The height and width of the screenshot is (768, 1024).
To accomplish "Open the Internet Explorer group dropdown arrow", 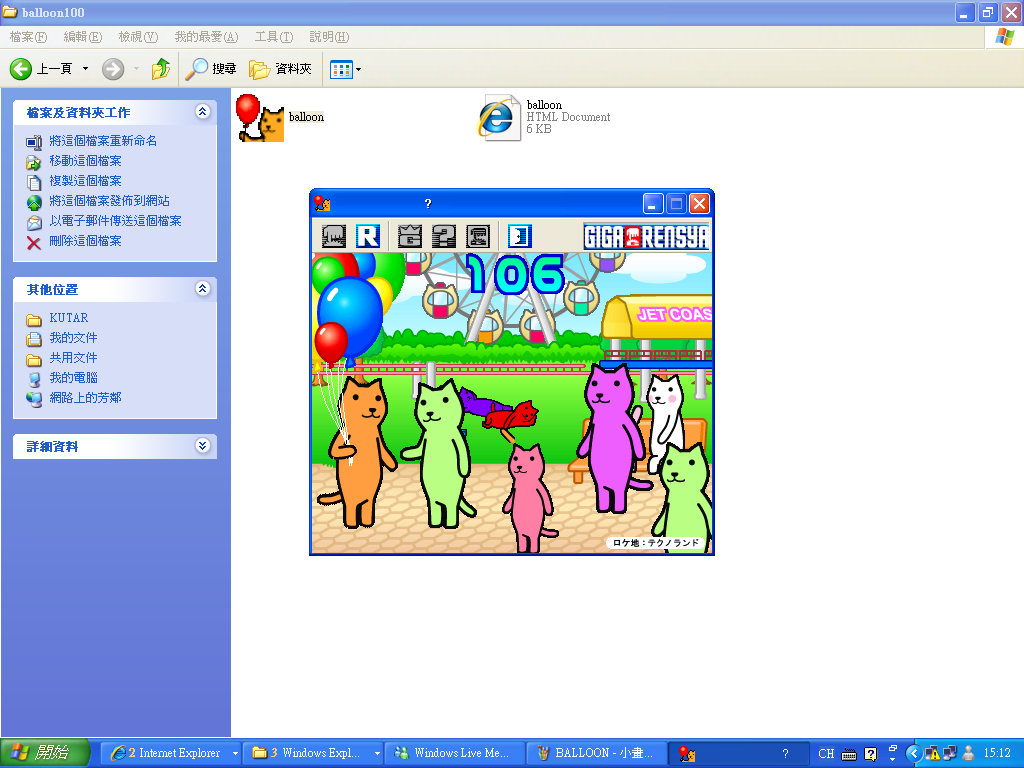I will [x=236, y=754].
